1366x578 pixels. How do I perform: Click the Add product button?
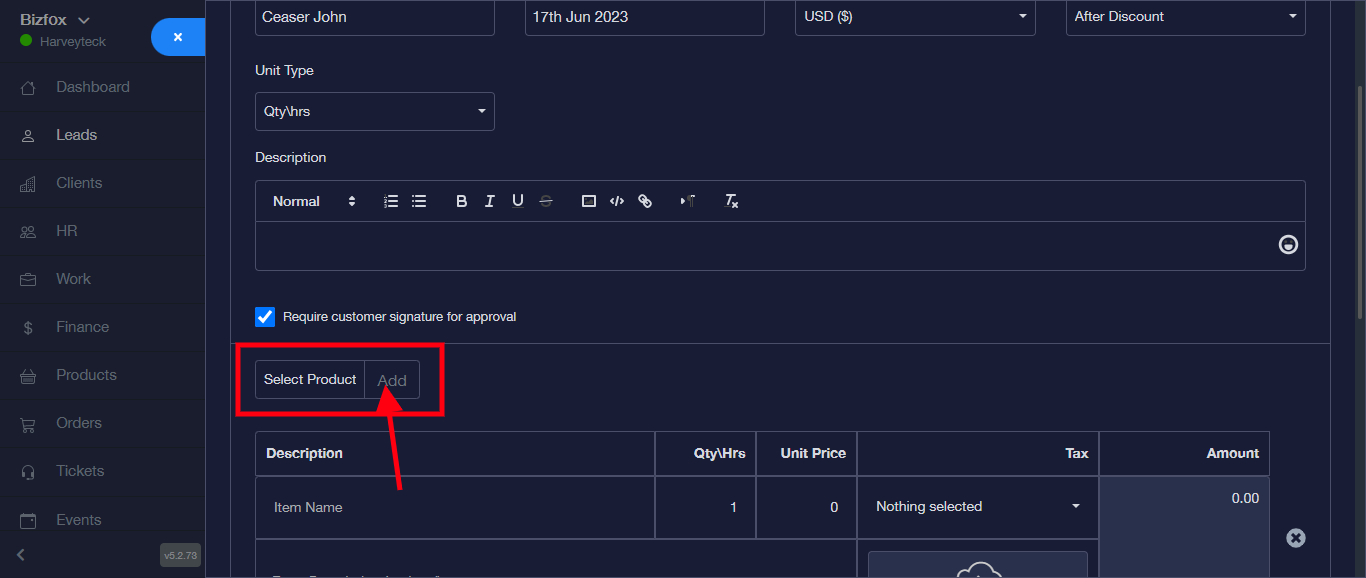coord(392,380)
